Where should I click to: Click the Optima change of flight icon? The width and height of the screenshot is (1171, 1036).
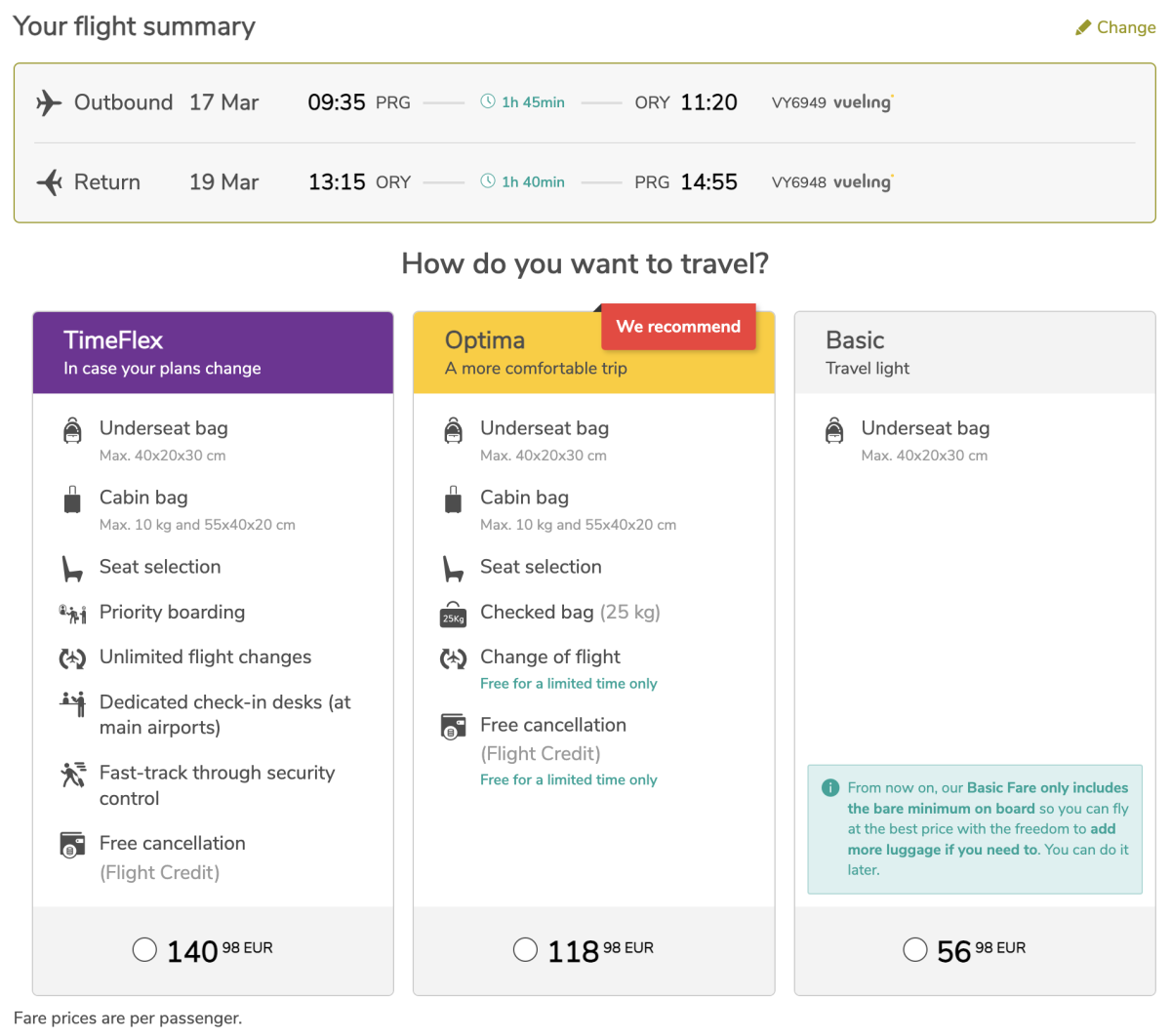tap(453, 658)
